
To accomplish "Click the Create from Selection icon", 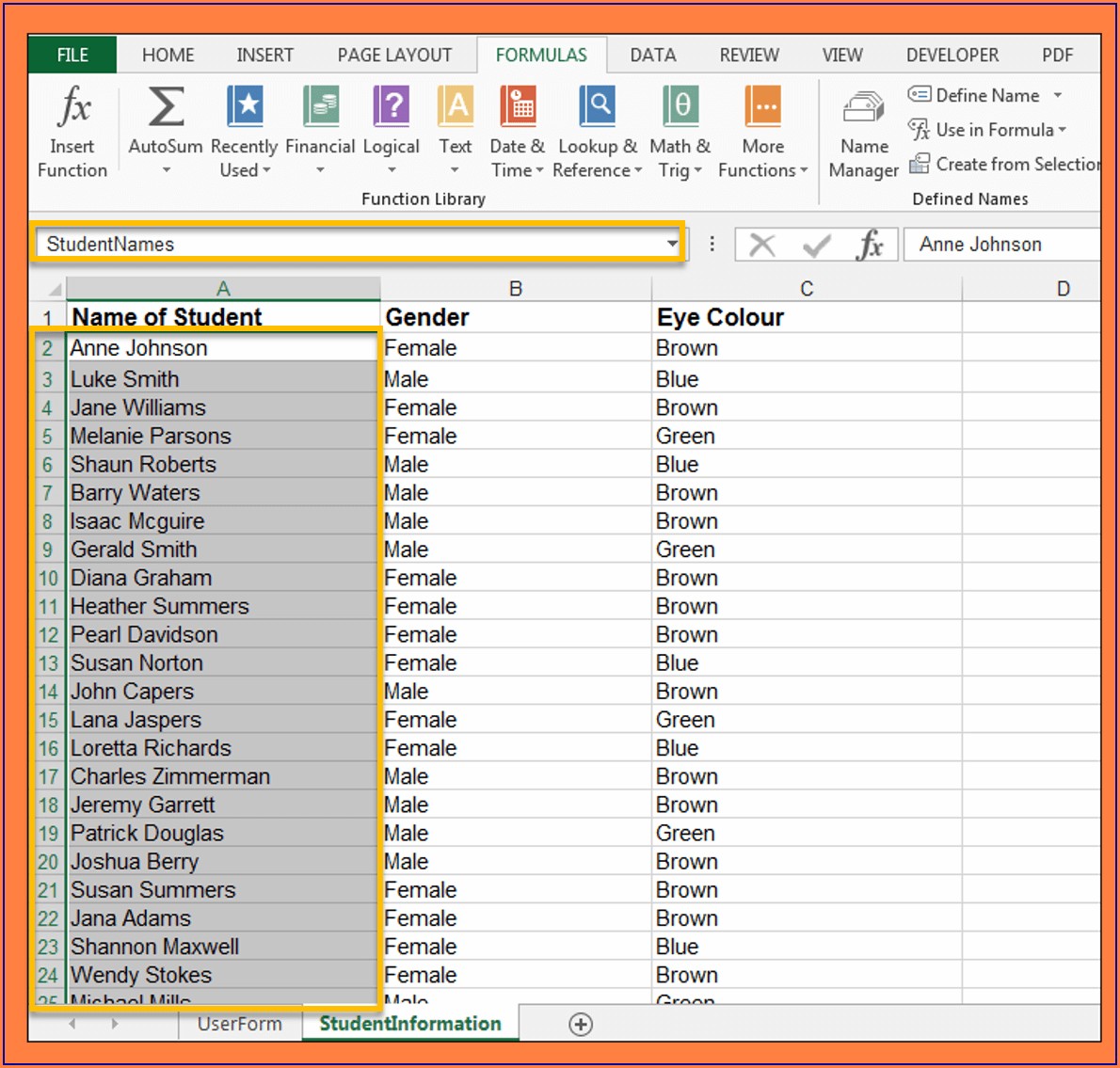I will (919, 164).
